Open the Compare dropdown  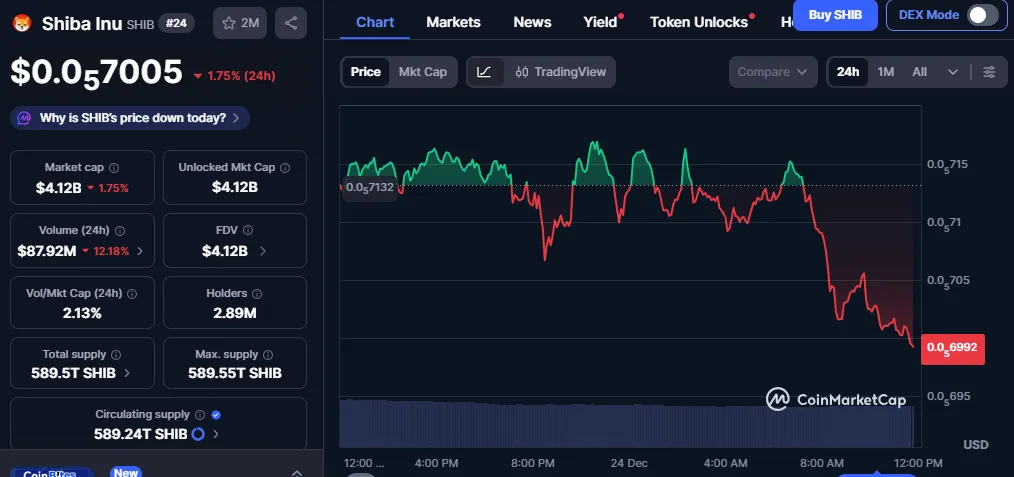tap(773, 72)
